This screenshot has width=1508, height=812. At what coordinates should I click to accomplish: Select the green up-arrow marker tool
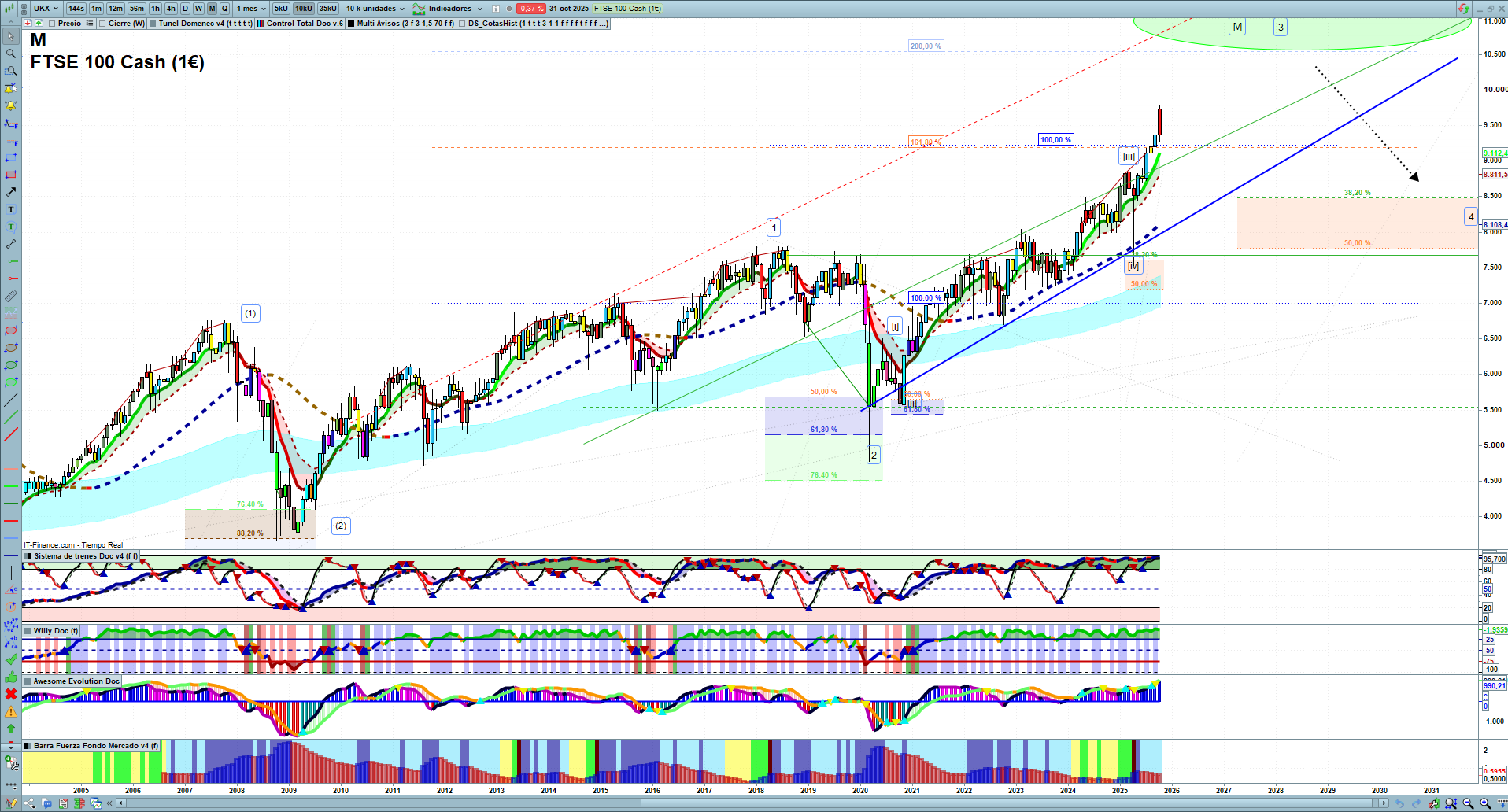click(x=11, y=729)
